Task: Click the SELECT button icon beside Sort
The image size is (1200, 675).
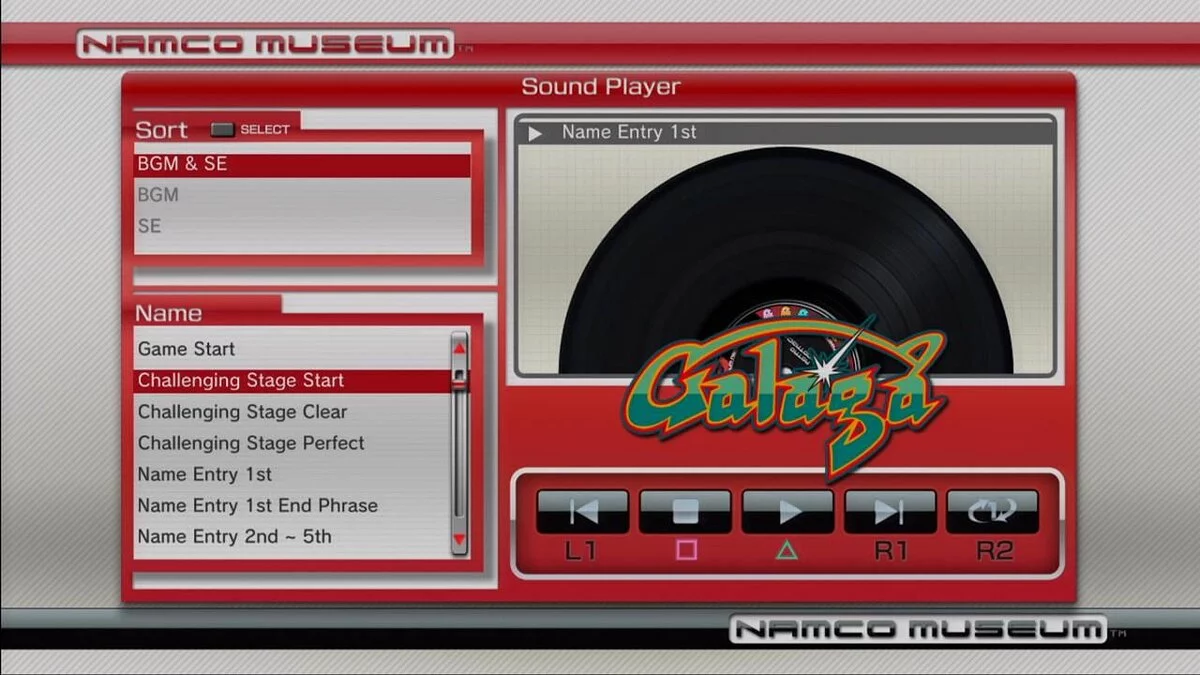Action: pos(222,129)
